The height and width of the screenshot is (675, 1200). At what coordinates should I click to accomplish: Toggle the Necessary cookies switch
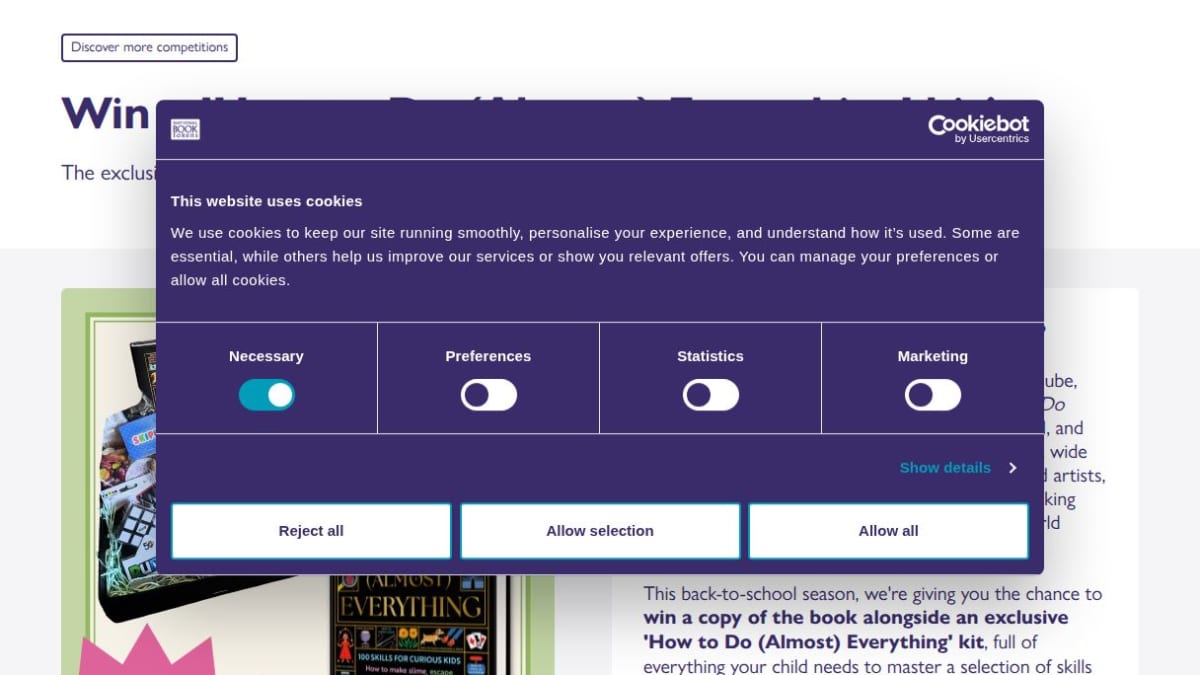[266, 395]
